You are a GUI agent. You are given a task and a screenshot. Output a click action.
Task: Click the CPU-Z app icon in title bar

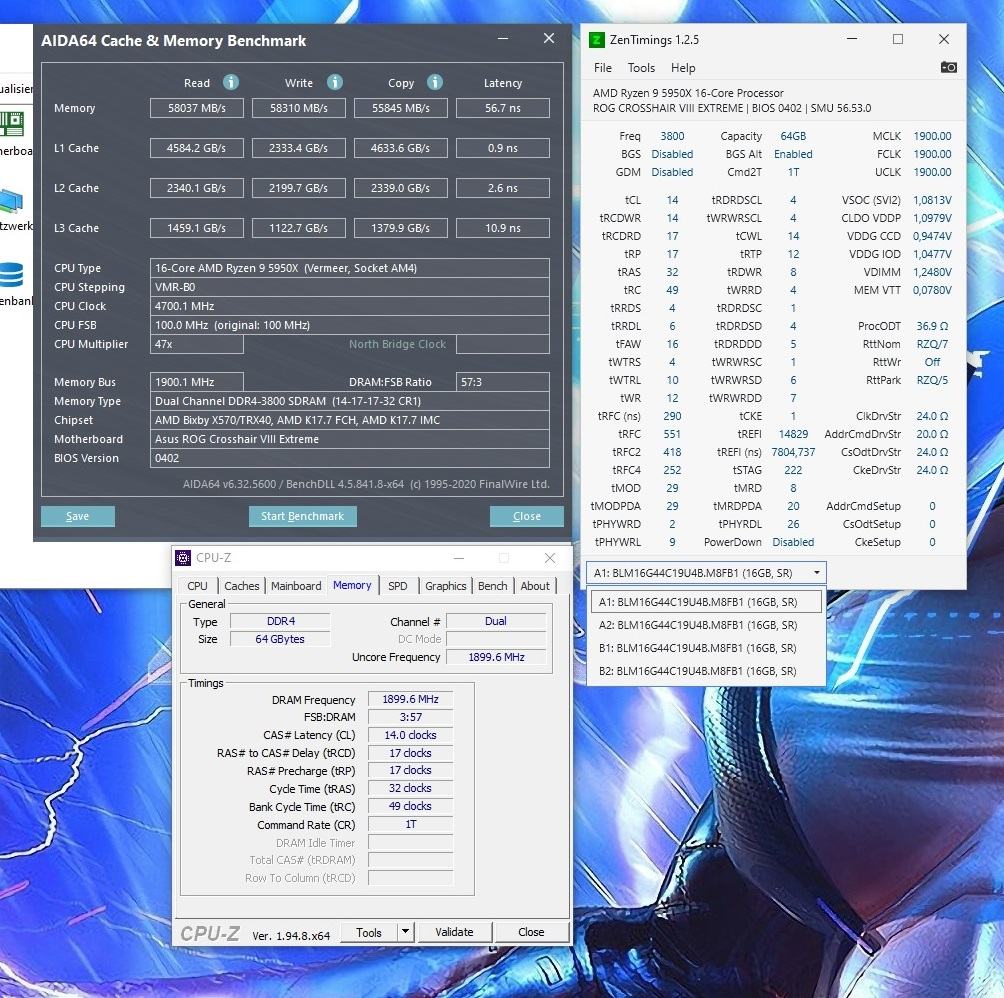tap(182, 558)
